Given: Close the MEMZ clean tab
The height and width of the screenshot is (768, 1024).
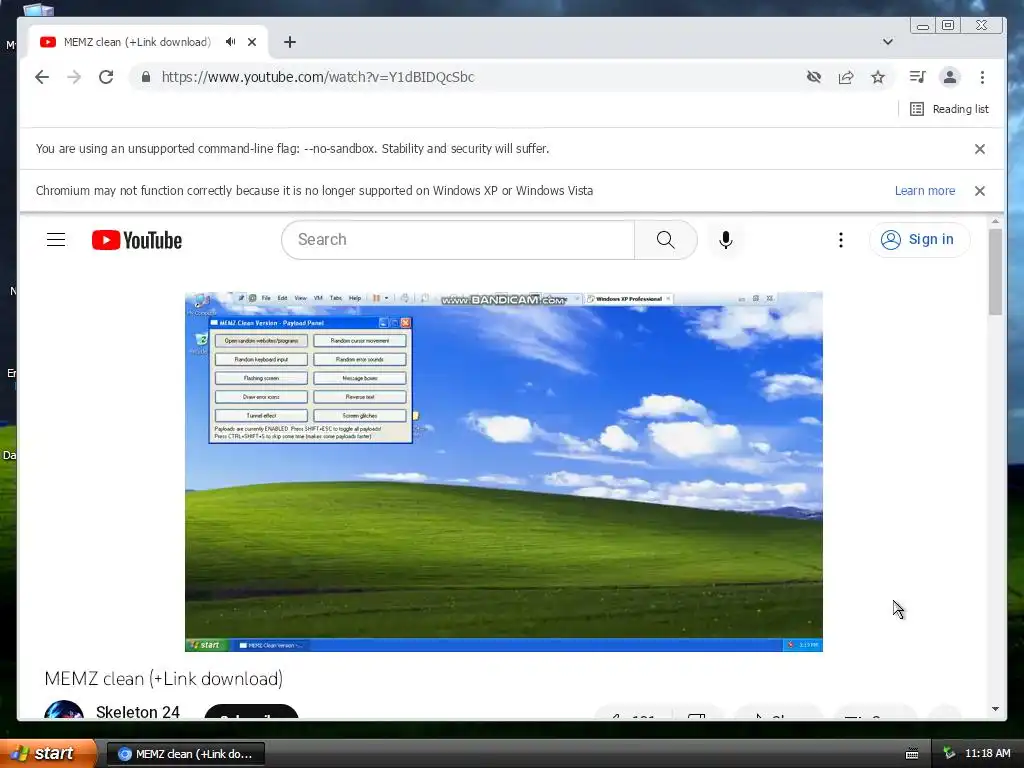Looking at the screenshot, I should [252, 42].
